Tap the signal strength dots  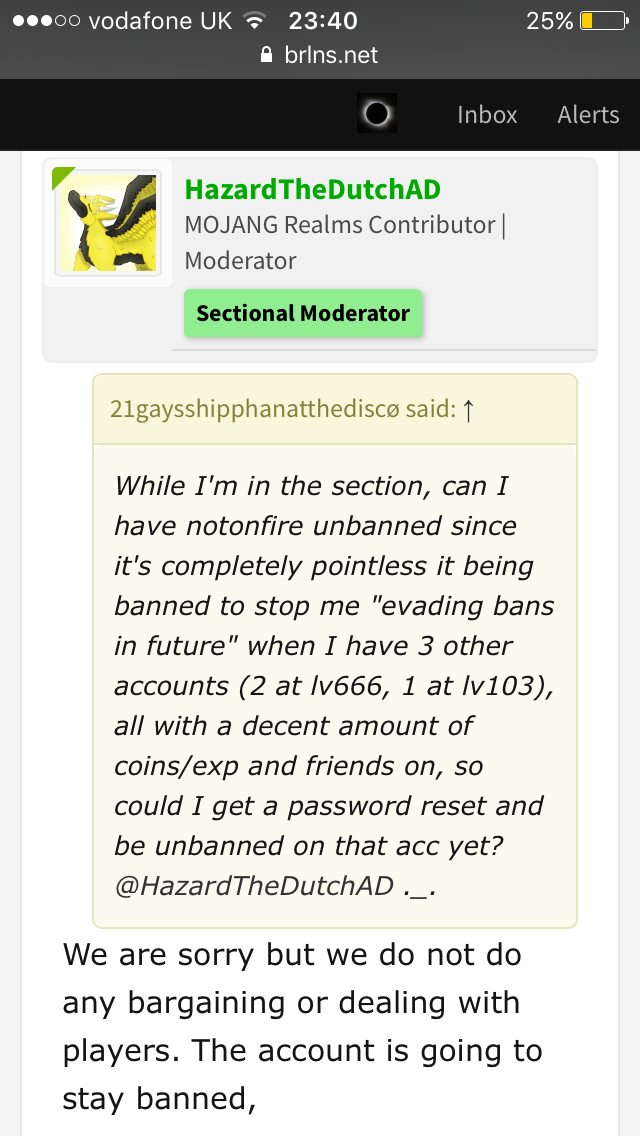point(46,21)
